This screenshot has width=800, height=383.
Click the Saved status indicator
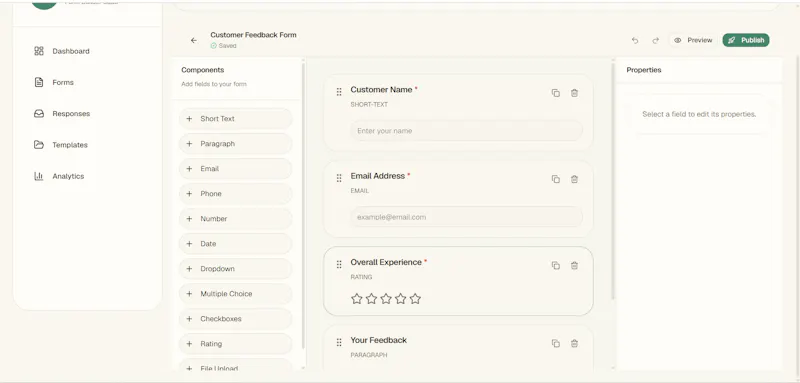[223, 45]
